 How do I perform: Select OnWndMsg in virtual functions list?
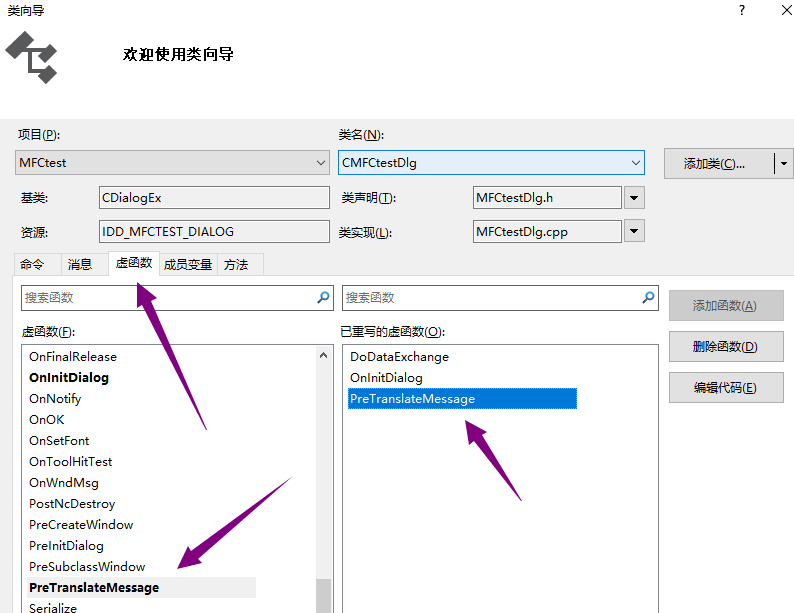pos(64,483)
